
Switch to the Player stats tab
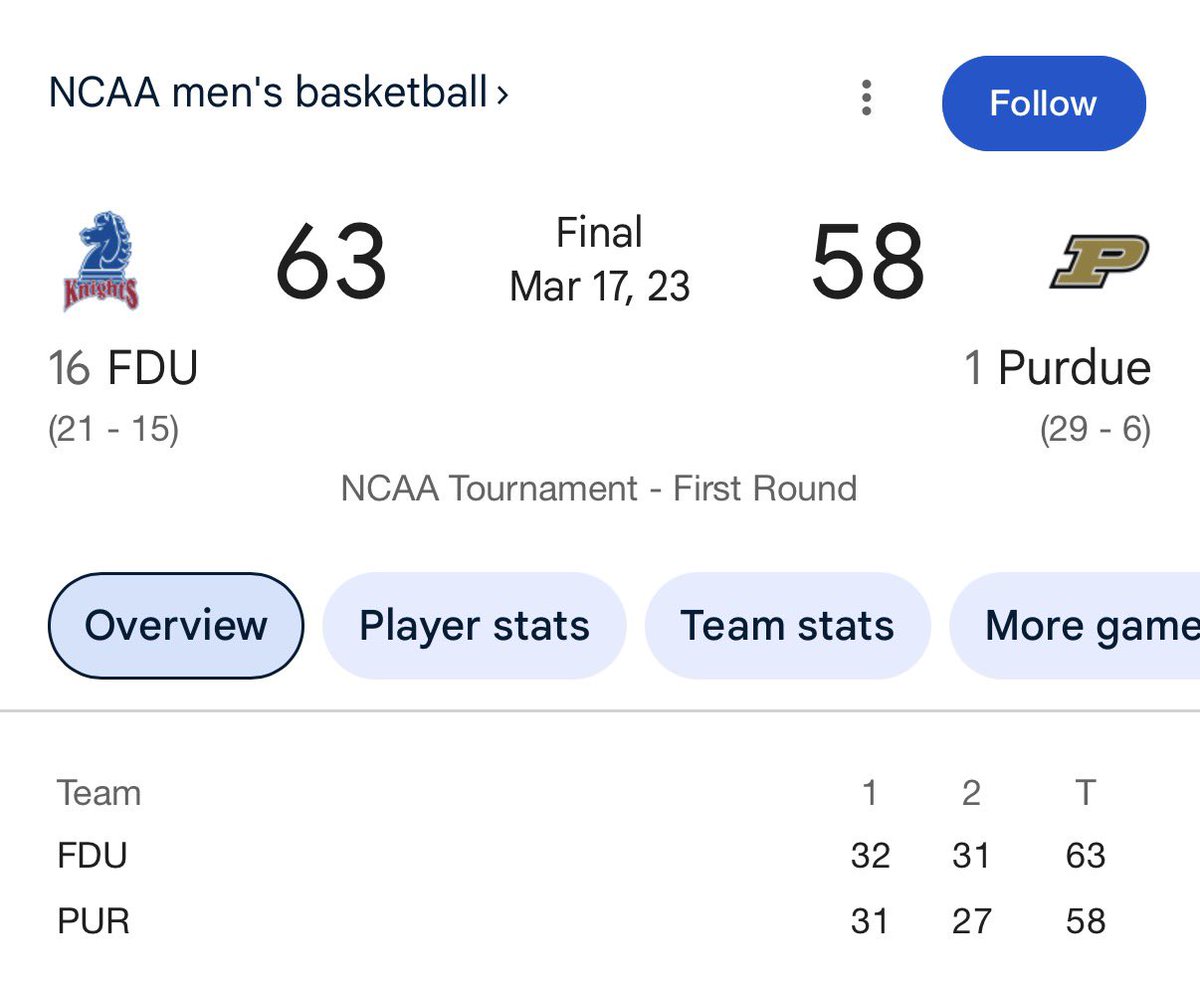point(474,626)
